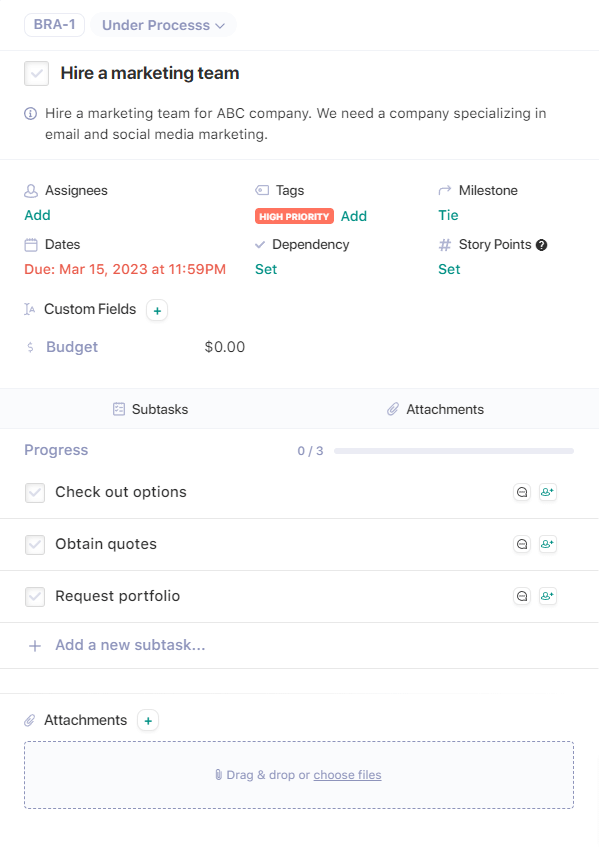Click the comment icon on Check out options
This screenshot has width=599, height=864.
[522, 492]
